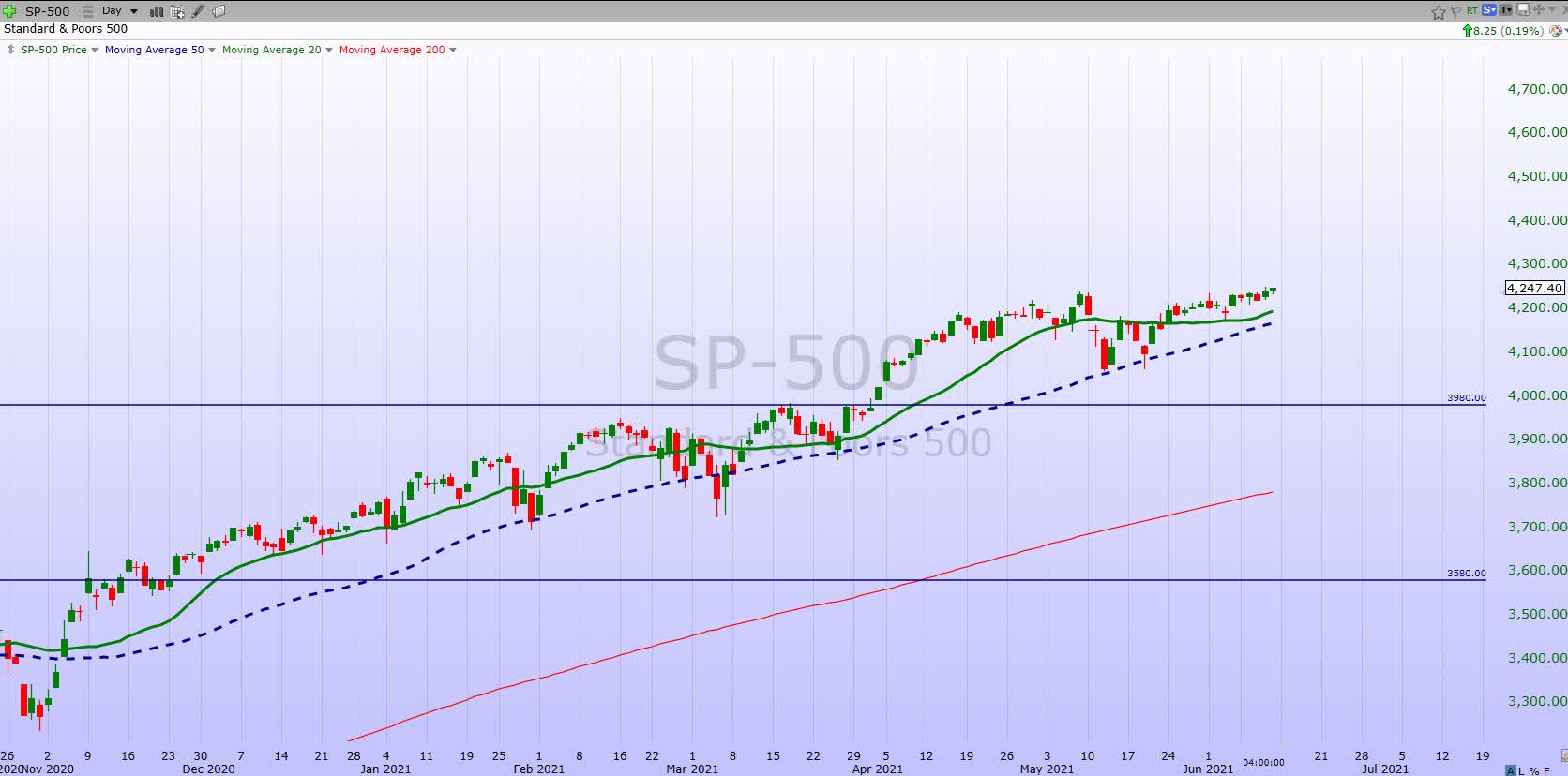The image size is (1568, 776).
Task: Expand the SP-500 Price legend menu
Action: 95,50
